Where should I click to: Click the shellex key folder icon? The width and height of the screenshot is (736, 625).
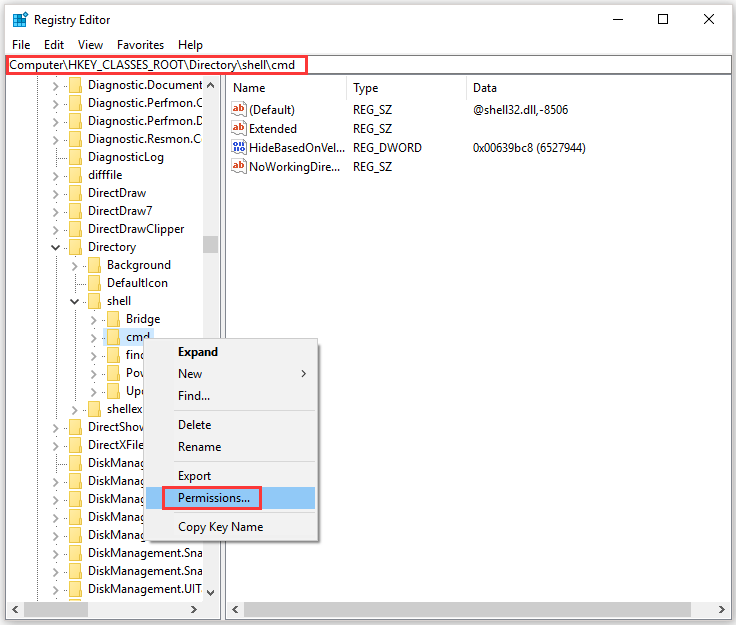click(x=94, y=409)
